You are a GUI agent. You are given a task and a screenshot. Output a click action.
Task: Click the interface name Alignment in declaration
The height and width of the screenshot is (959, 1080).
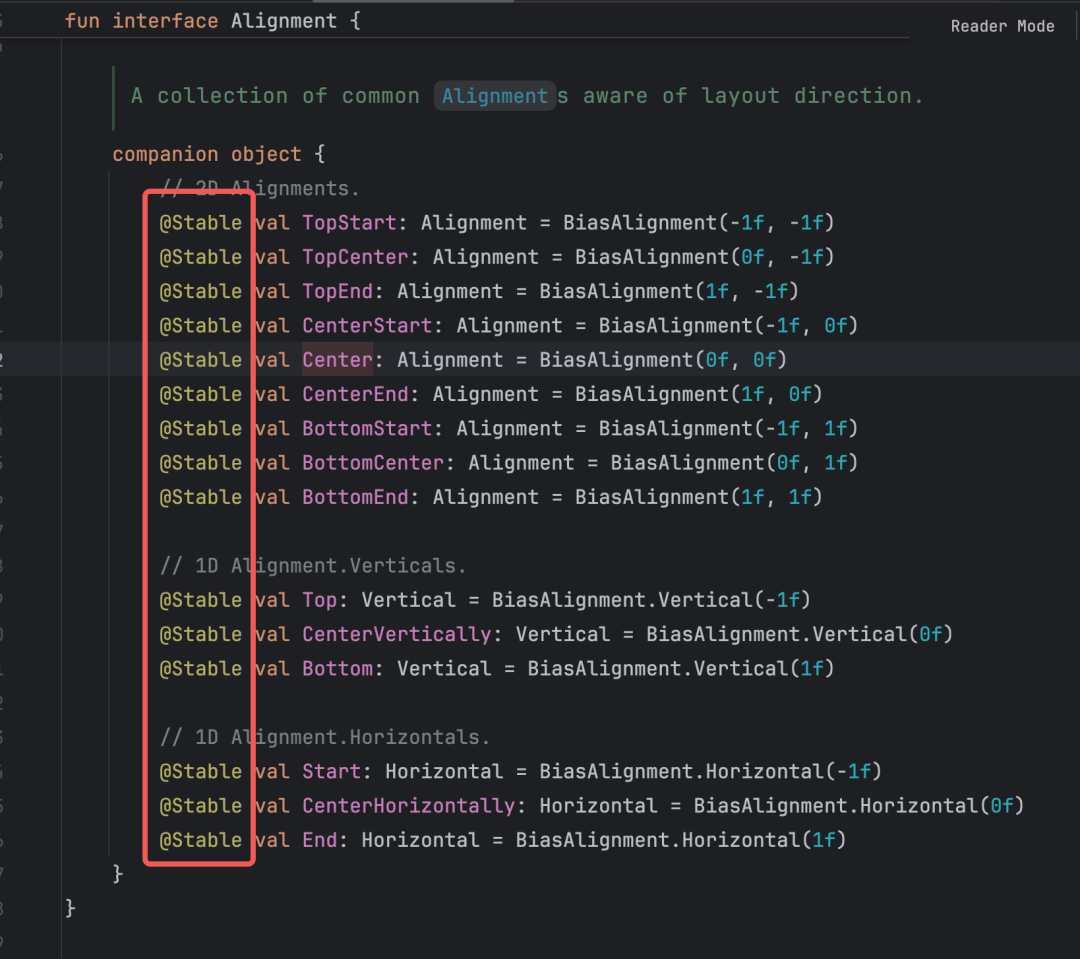tap(284, 21)
